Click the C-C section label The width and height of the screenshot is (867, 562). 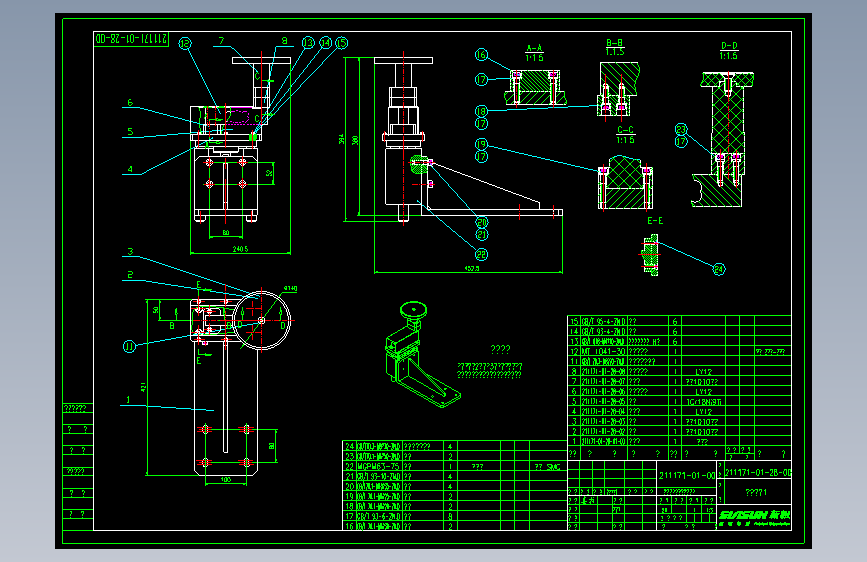pyautogui.click(x=625, y=134)
